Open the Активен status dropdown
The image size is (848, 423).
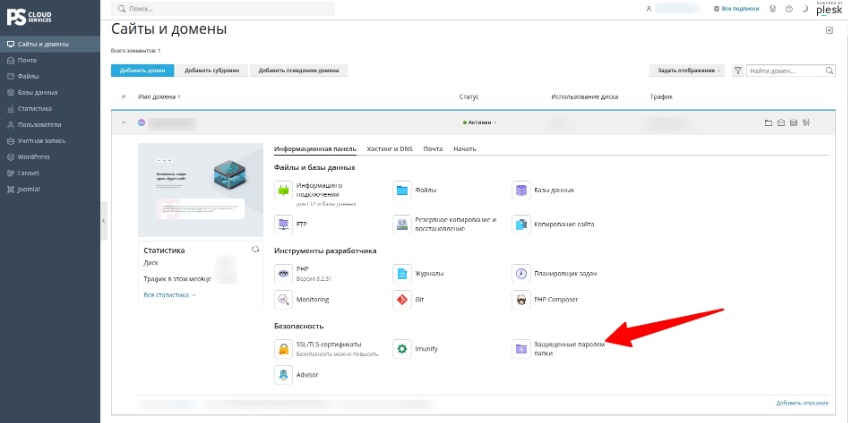click(480, 123)
